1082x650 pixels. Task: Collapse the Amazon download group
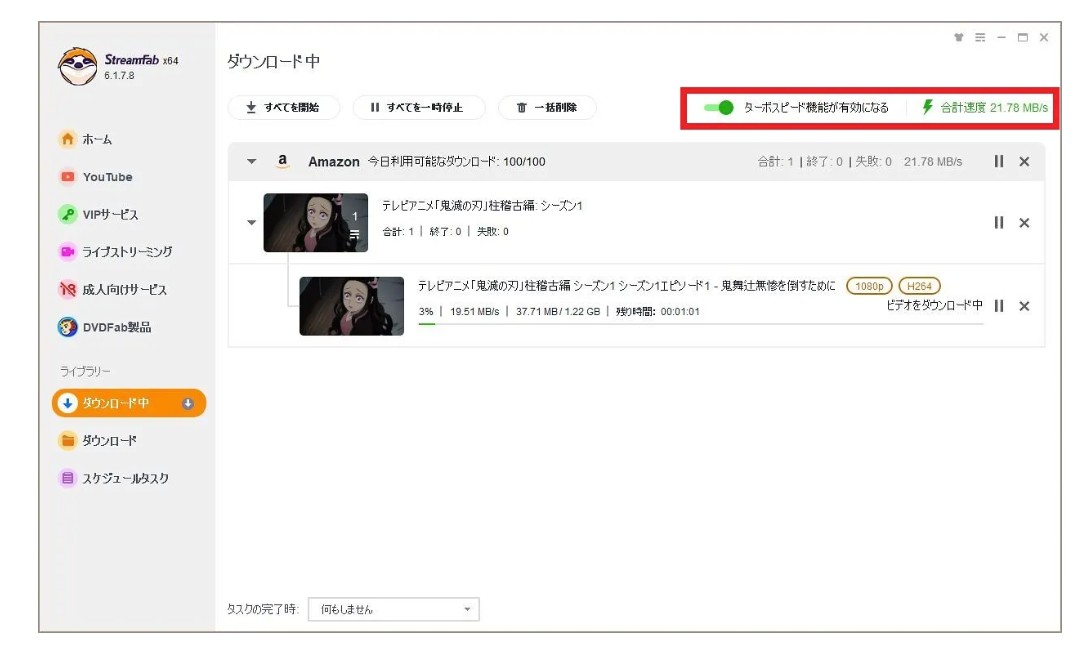[x=251, y=161]
